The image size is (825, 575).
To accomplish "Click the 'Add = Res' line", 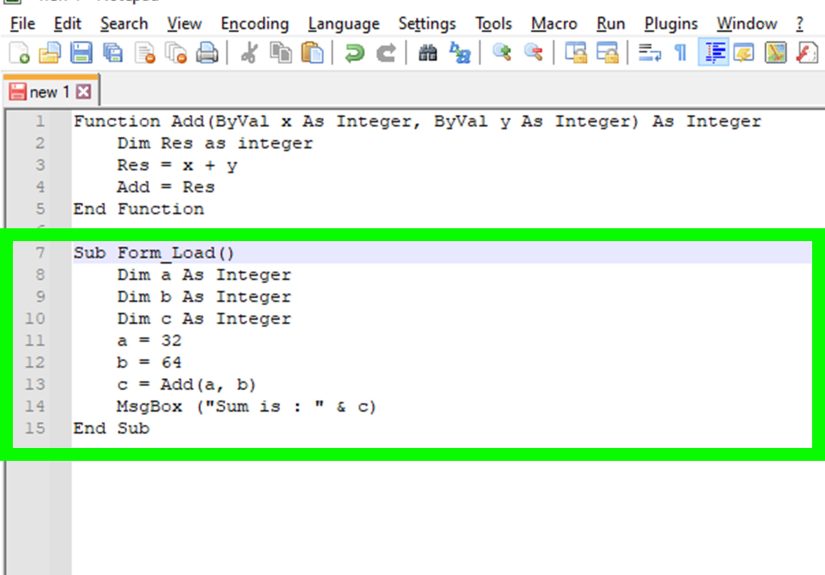I will (166, 187).
